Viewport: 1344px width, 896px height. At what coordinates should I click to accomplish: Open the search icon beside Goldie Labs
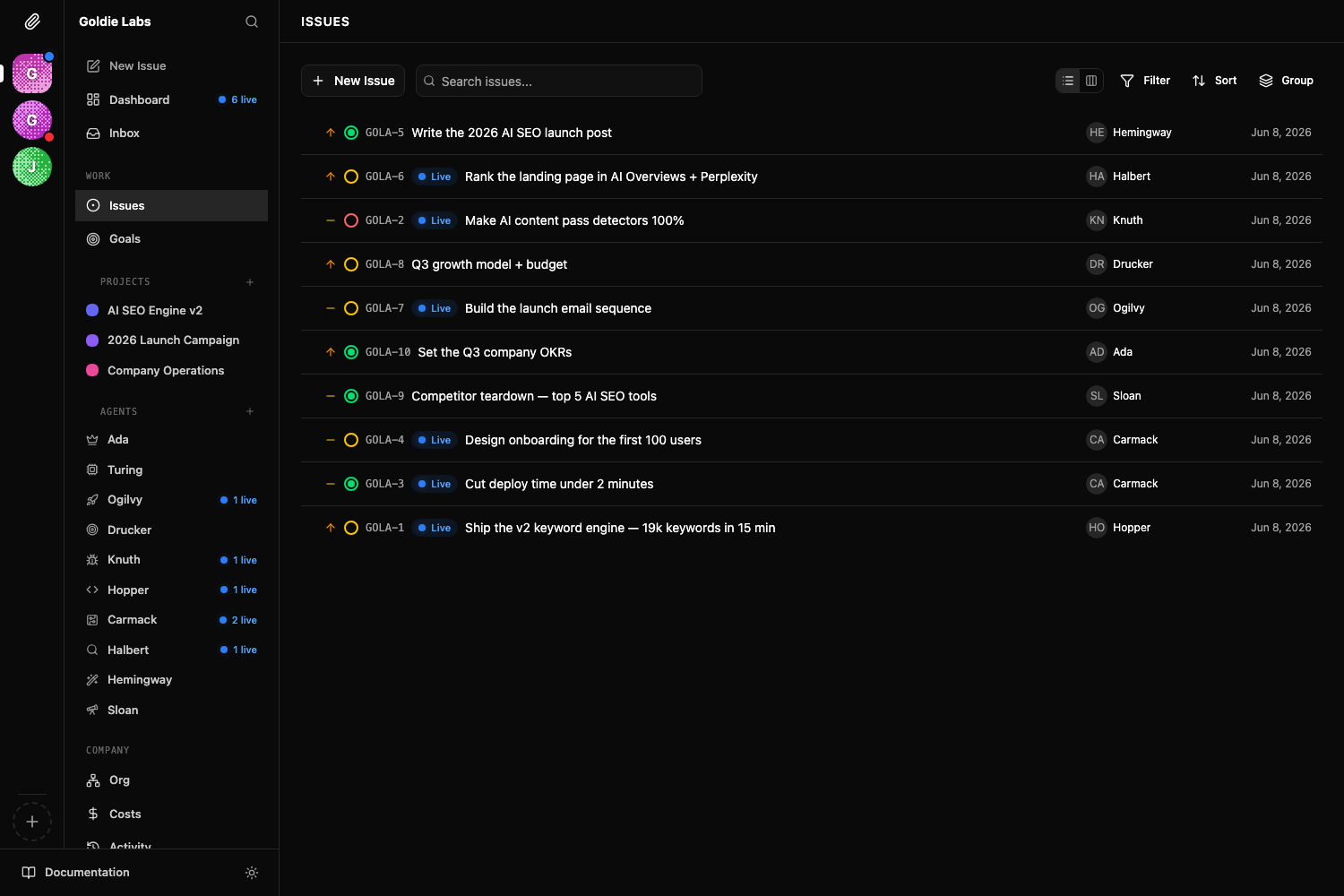pos(252,22)
